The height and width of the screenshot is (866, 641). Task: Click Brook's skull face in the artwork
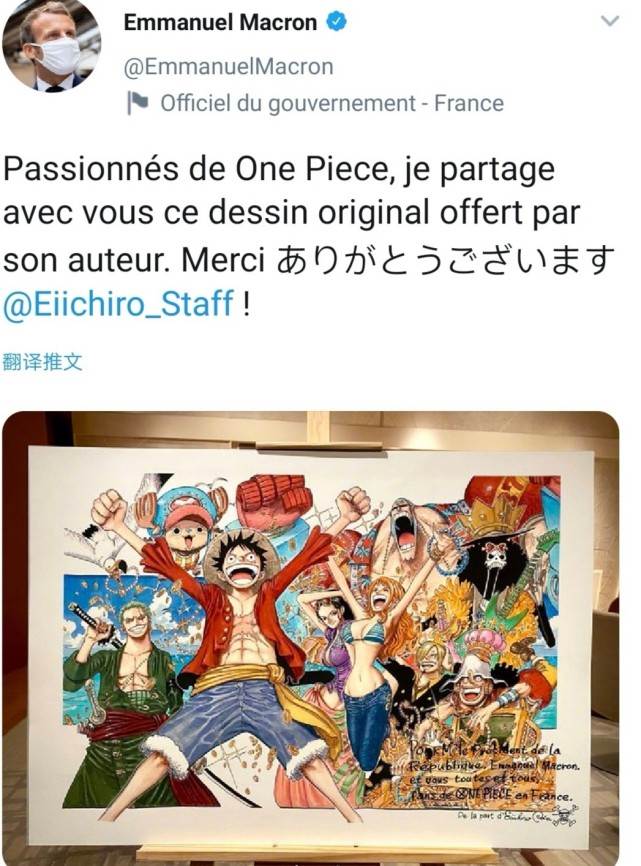[497, 556]
